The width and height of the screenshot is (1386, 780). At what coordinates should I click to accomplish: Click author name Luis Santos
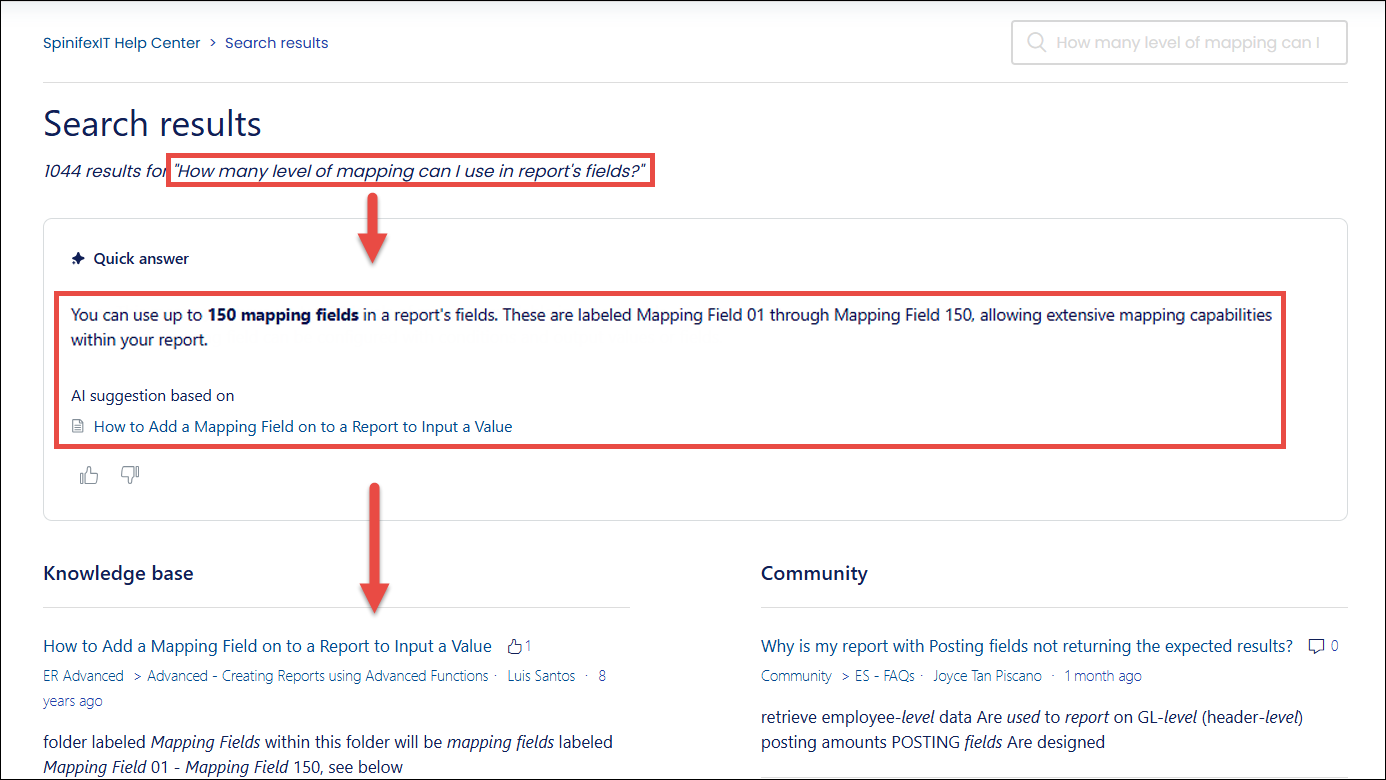(x=541, y=676)
